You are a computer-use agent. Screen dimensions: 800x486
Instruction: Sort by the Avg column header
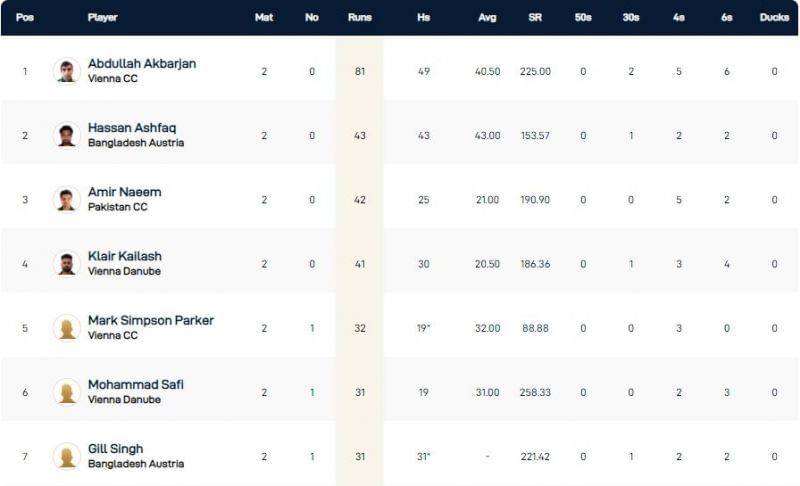487,18
